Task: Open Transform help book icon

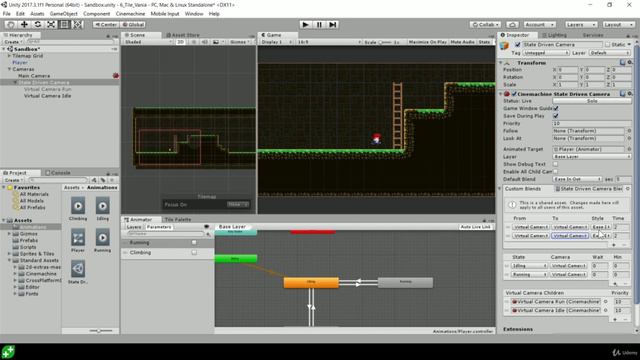Action: [622, 62]
